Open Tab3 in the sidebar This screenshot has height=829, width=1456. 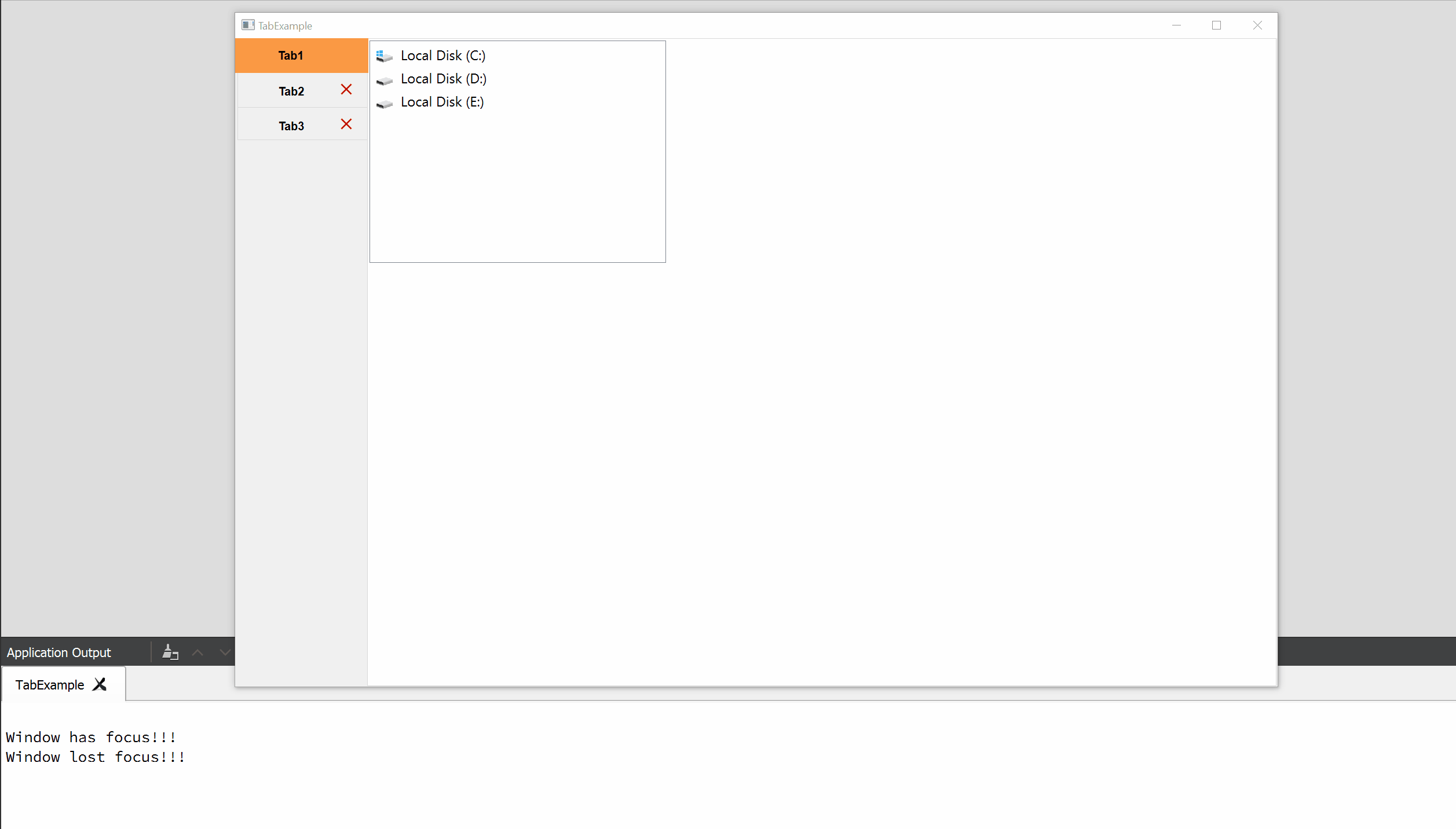[291, 126]
